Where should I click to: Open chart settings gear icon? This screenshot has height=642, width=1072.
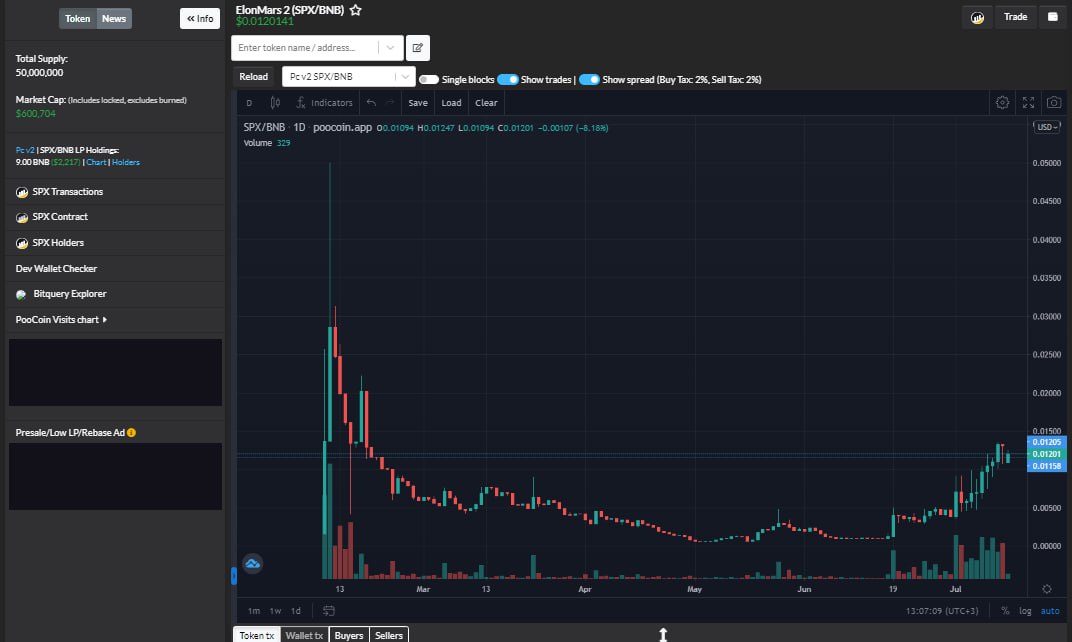(1002, 102)
